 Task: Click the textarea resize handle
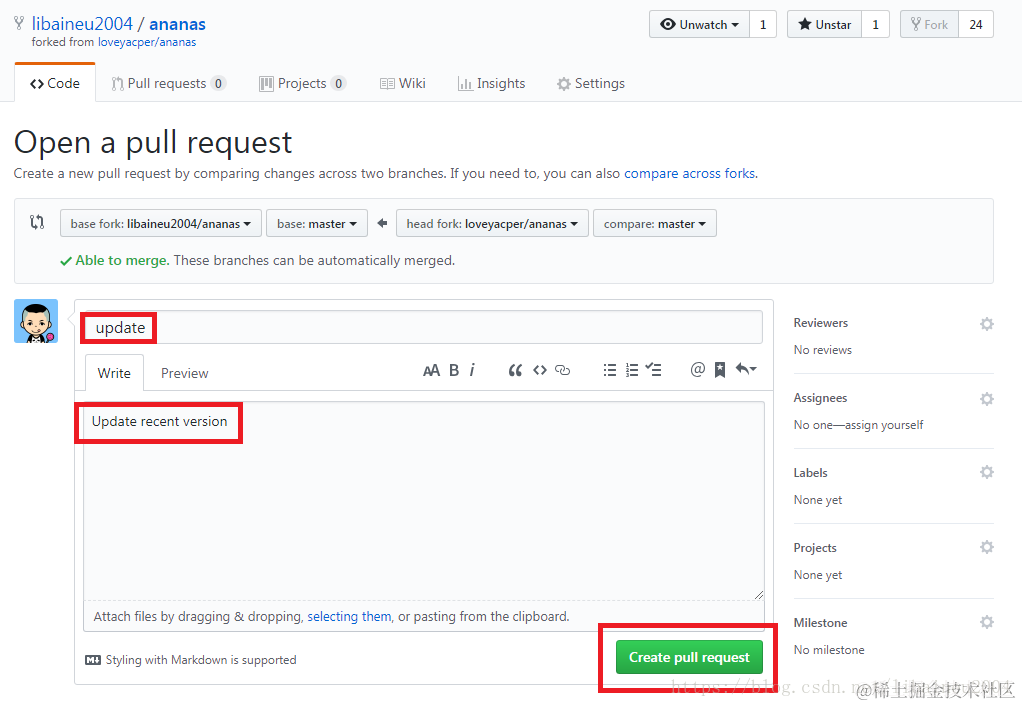click(x=759, y=594)
